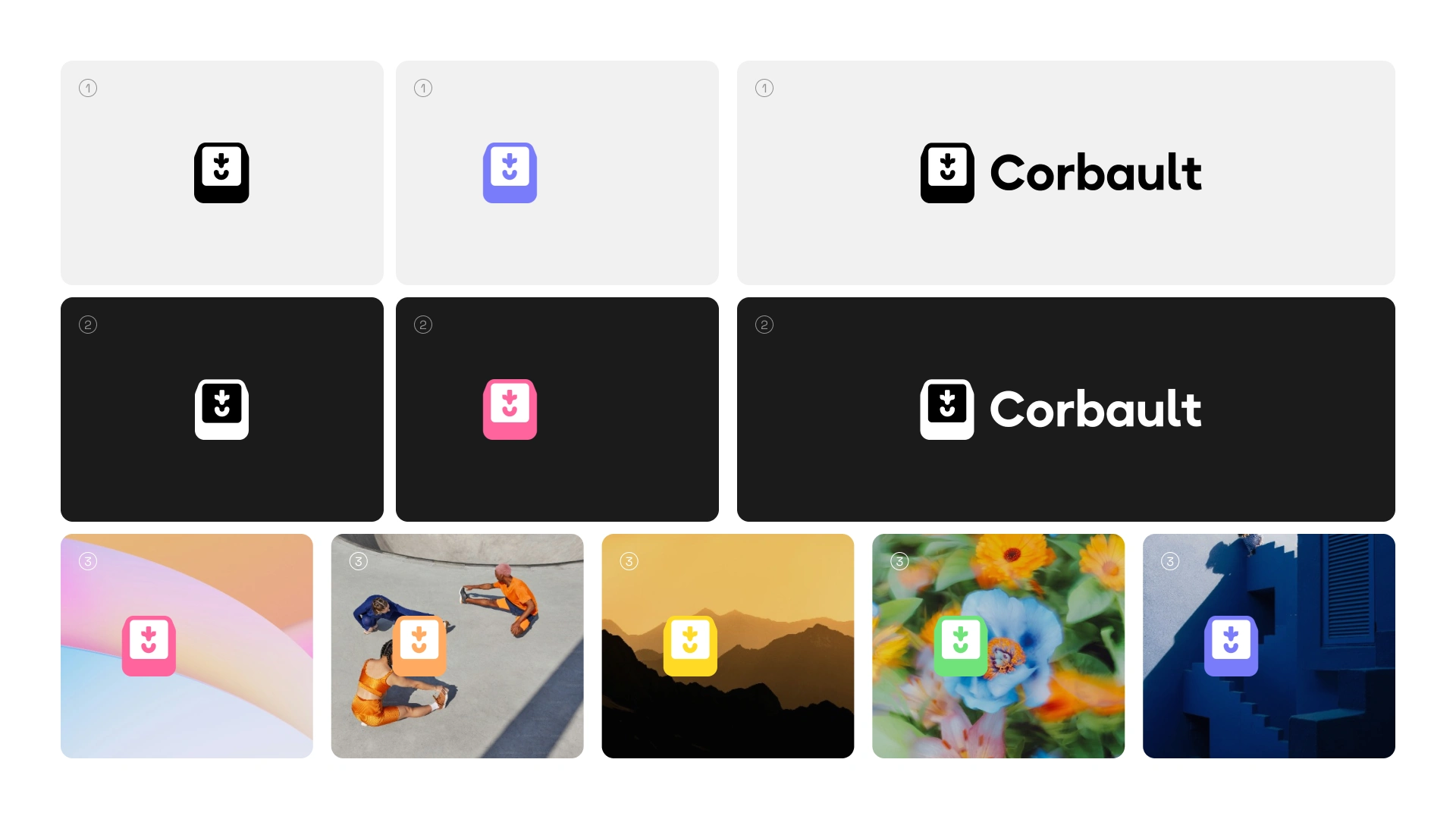Select the purple logo icon on light card
The width and height of the screenshot is (1456, 819).
pyautogui.click(x=510, y=173)
